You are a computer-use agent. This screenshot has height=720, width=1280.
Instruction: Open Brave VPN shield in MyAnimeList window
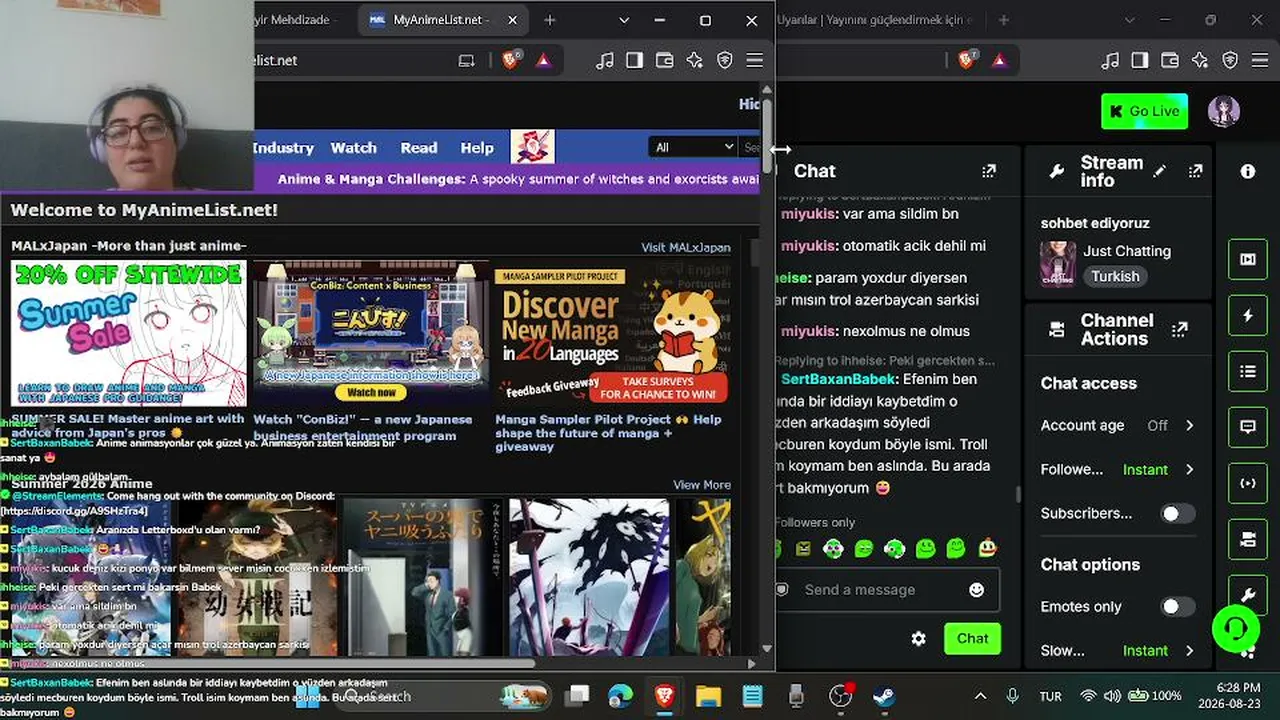point(725,60)
